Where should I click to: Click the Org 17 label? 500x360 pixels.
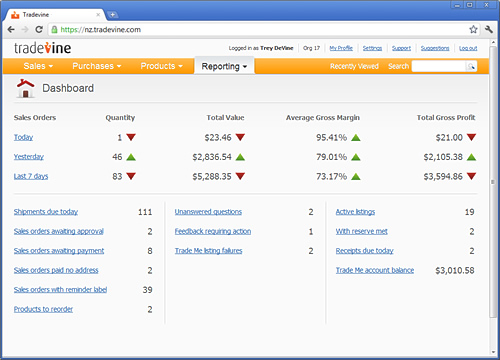pyautogui.click(x=311, y=48)
